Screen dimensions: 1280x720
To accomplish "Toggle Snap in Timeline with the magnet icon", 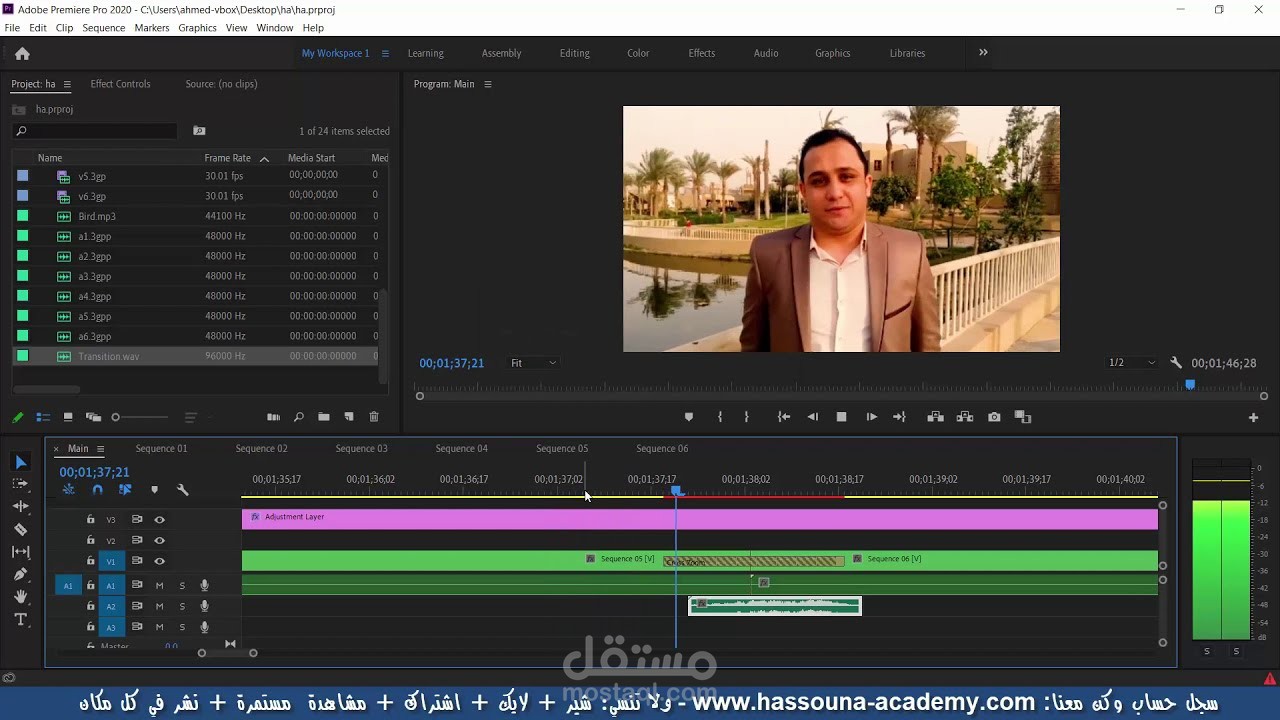I will tap(97, 489).
